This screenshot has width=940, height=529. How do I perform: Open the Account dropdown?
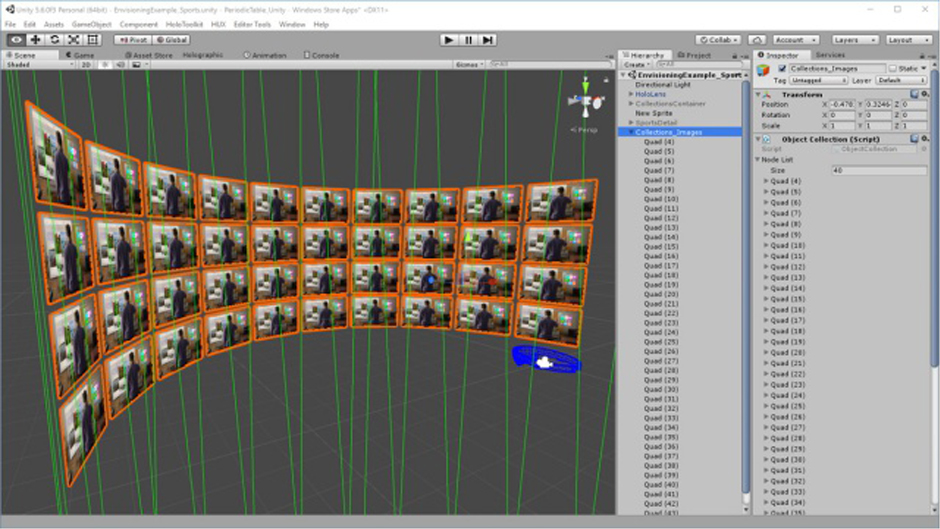point(796,40)
